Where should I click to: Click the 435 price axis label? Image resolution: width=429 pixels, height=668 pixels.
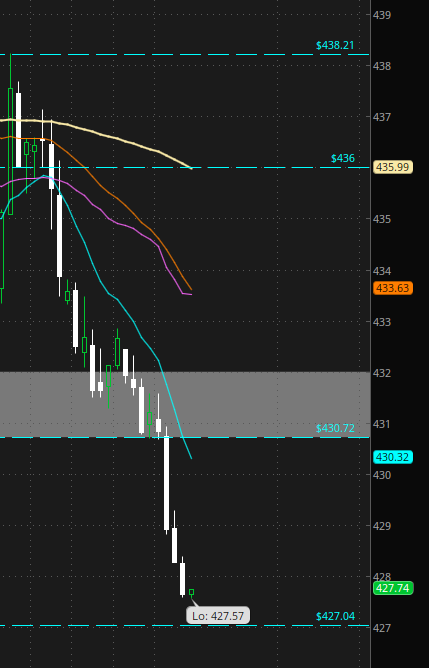click(382, 219)
